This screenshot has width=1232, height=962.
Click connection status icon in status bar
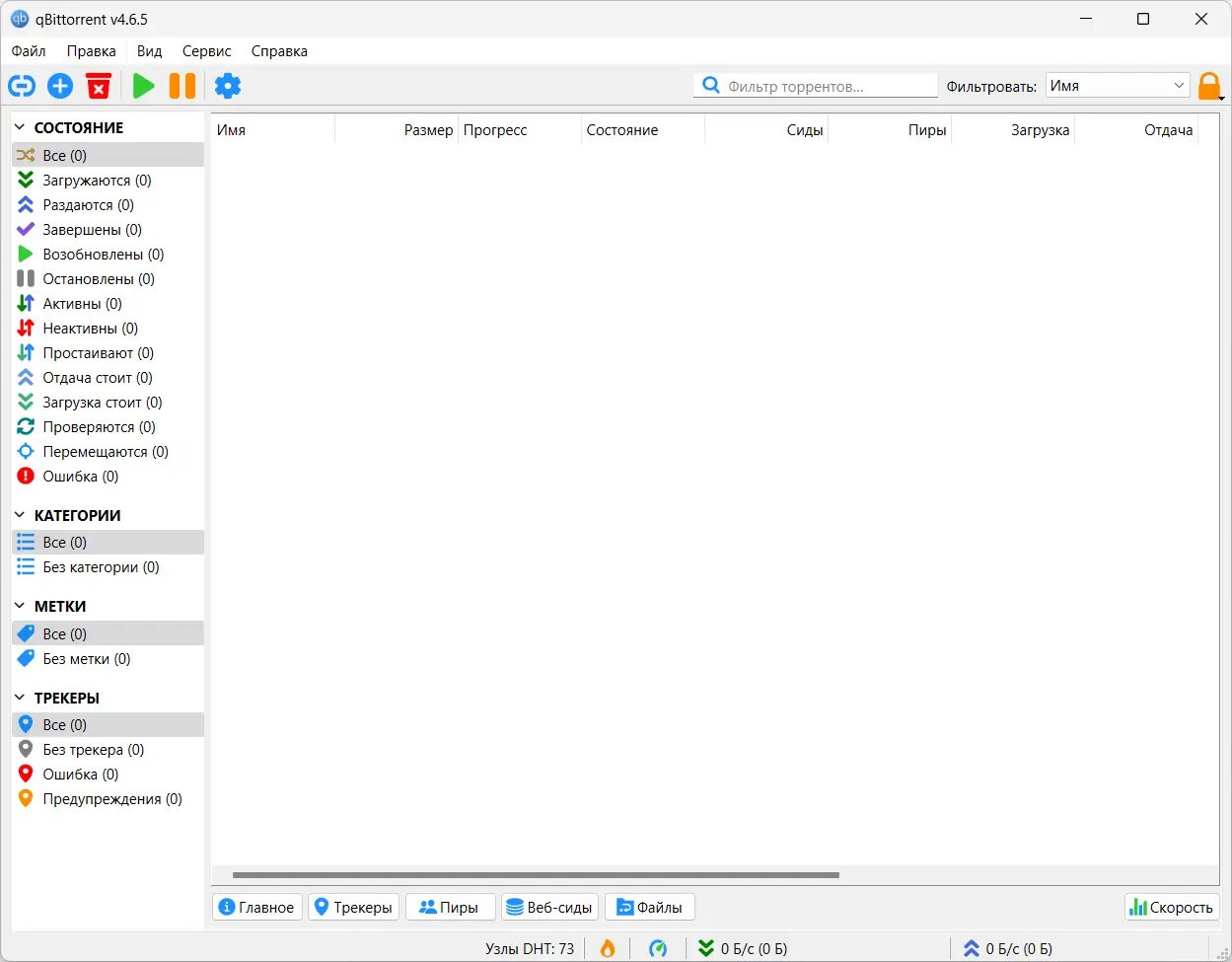pos(659,948)
